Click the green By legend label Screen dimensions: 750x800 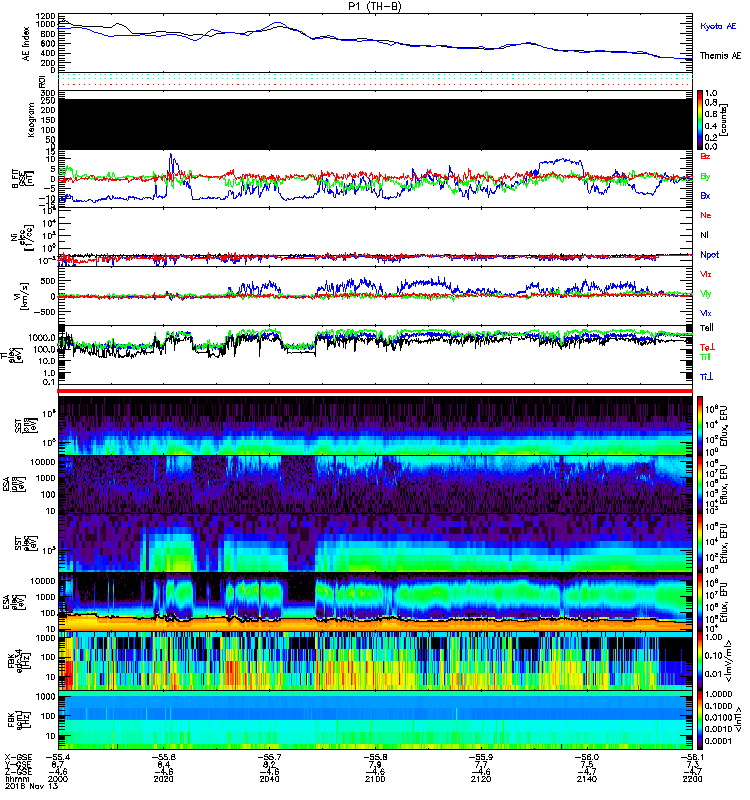[x=705, y=177]
